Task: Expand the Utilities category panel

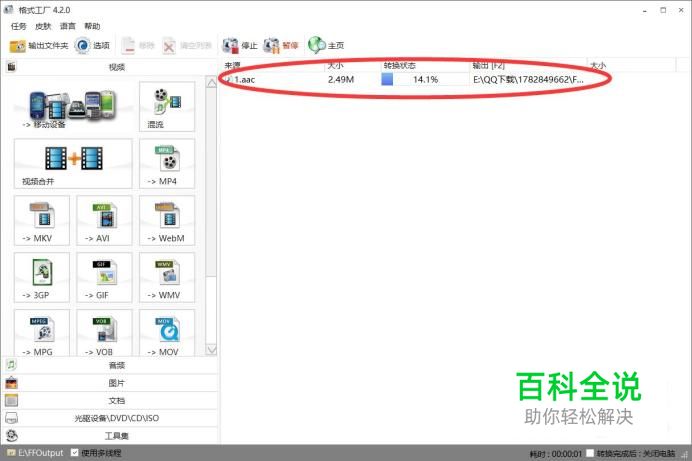Action: (110, 436)
